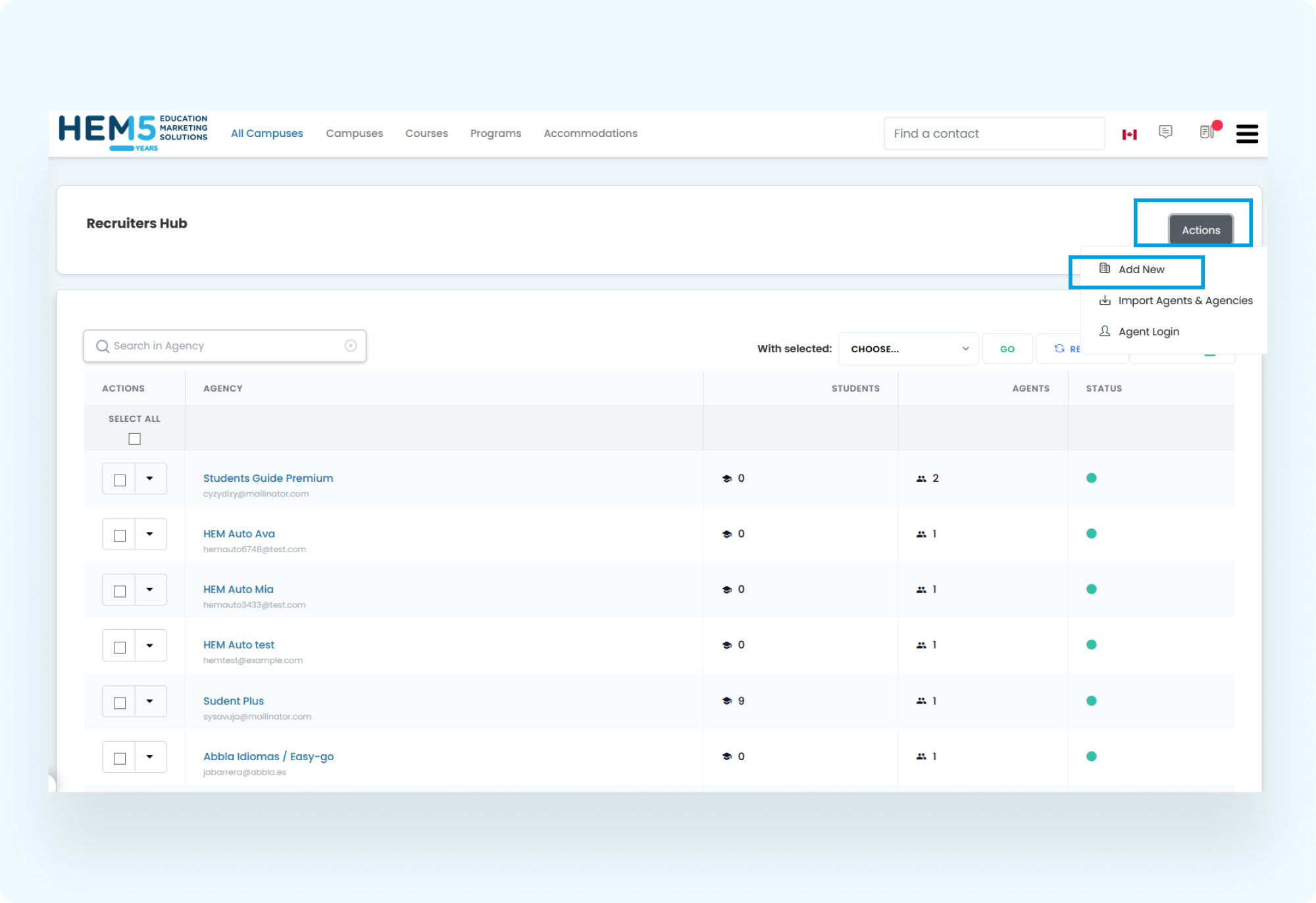
Task: Open the hamburger menu icon
Action: (x=1246, y=134)
